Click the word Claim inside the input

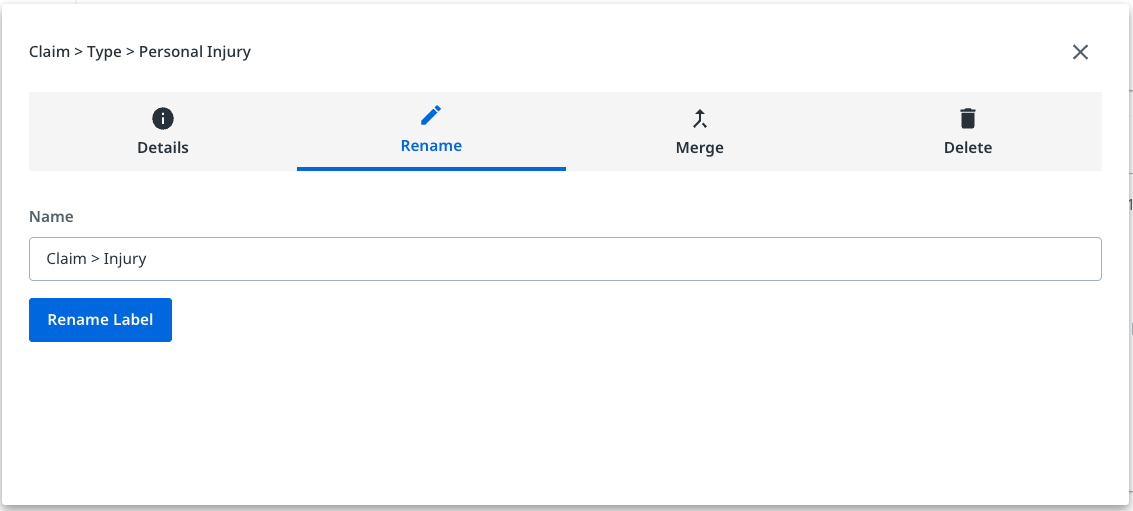click(66, 259)
